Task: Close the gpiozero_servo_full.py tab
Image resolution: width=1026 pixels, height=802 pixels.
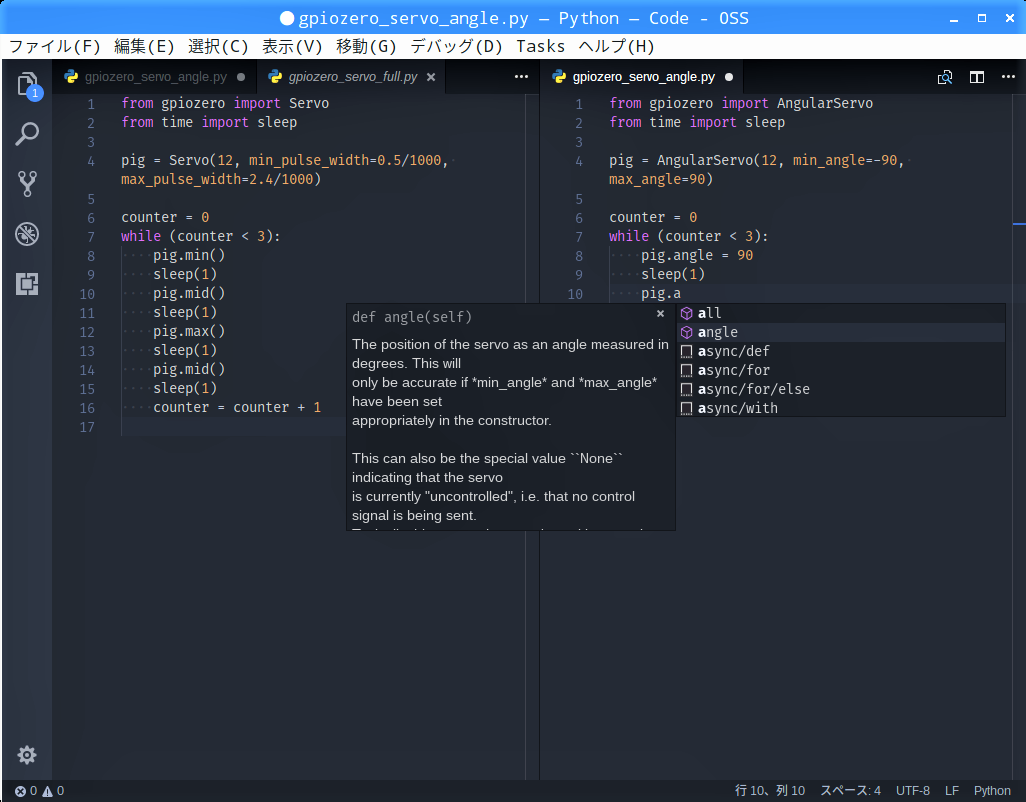Action: [431, 77]
